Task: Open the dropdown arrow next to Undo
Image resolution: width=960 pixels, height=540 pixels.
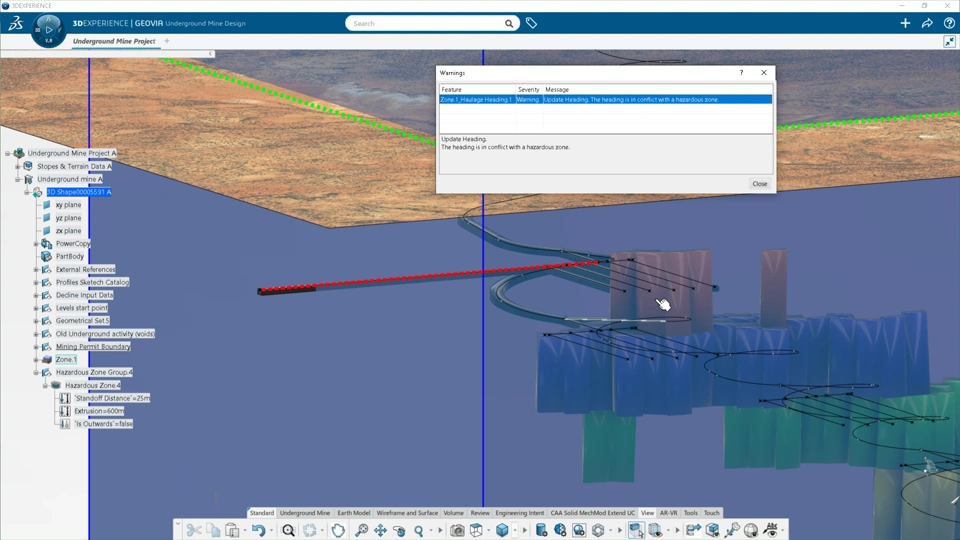Action: click(x=271, y=530)
